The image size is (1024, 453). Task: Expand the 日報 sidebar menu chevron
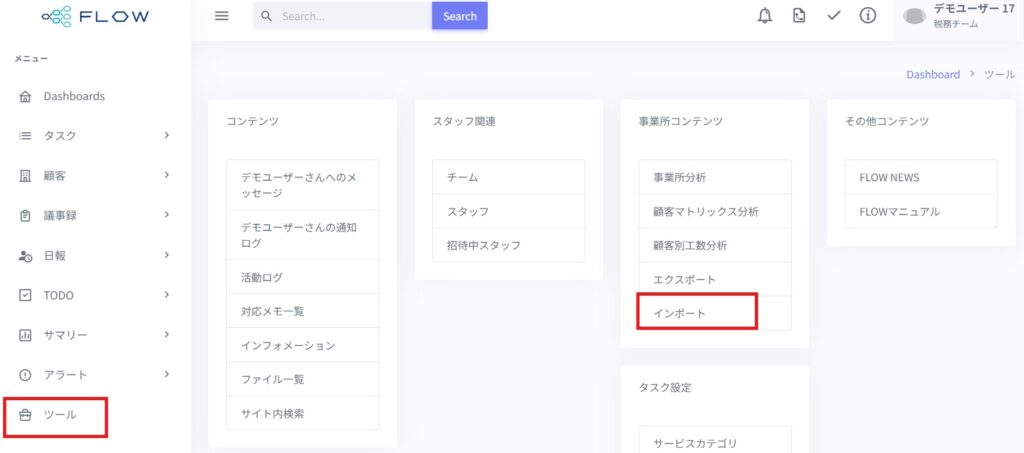tap(167, 255)
